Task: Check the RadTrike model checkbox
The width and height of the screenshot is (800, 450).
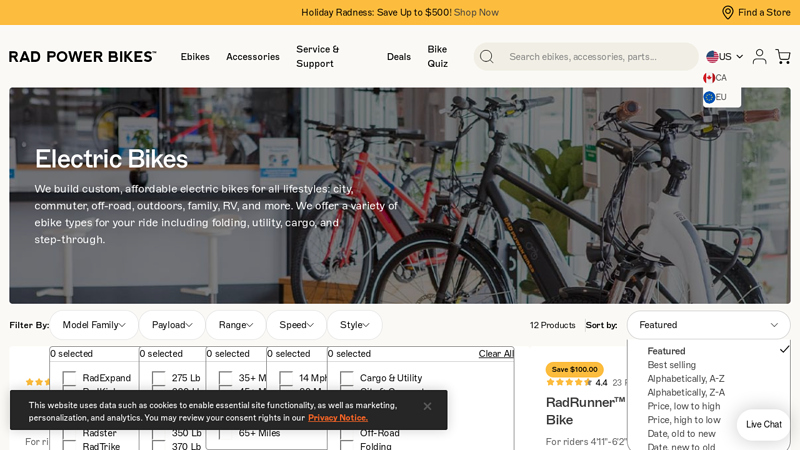Action: [69, 446]
